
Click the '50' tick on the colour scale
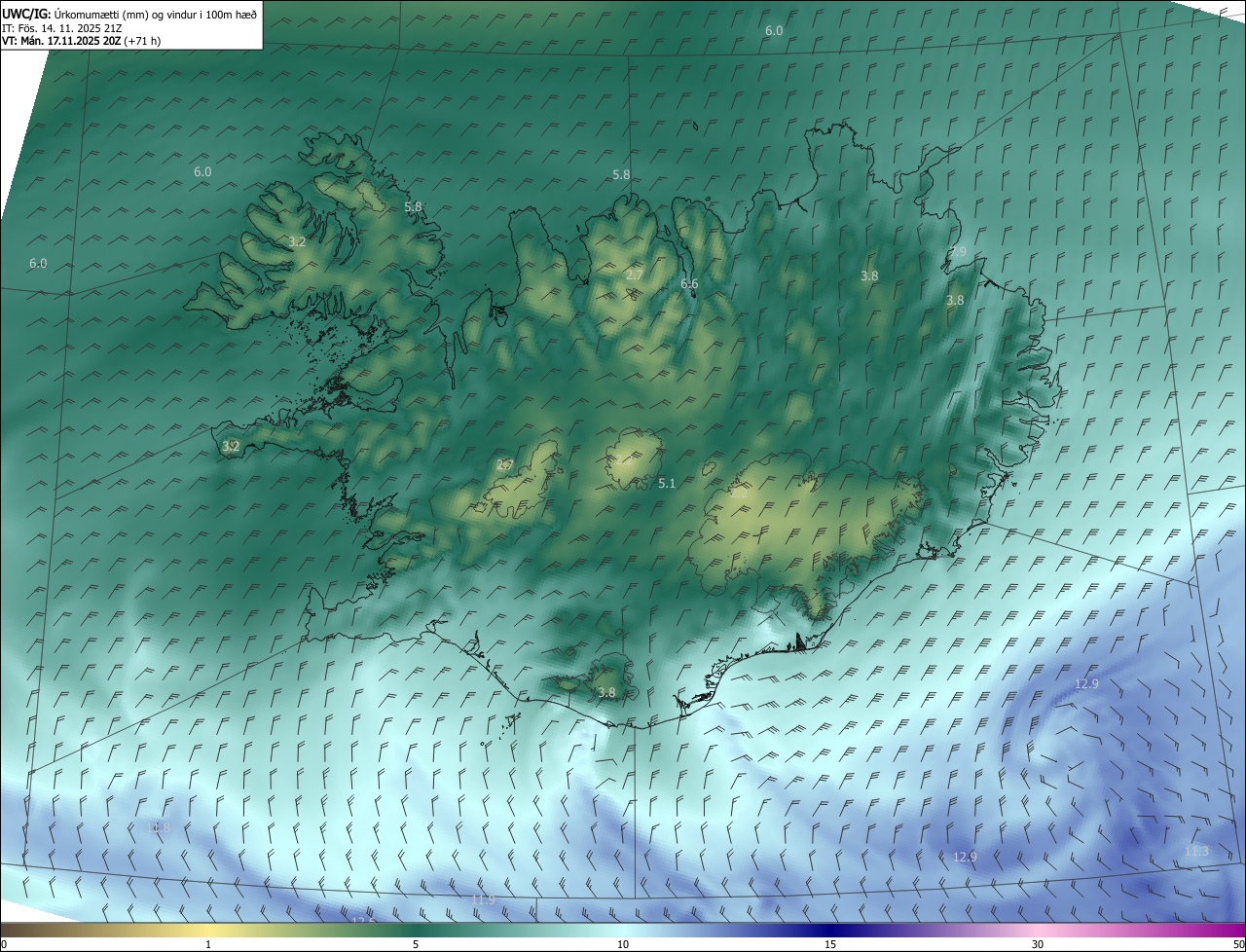point(1238,944)
